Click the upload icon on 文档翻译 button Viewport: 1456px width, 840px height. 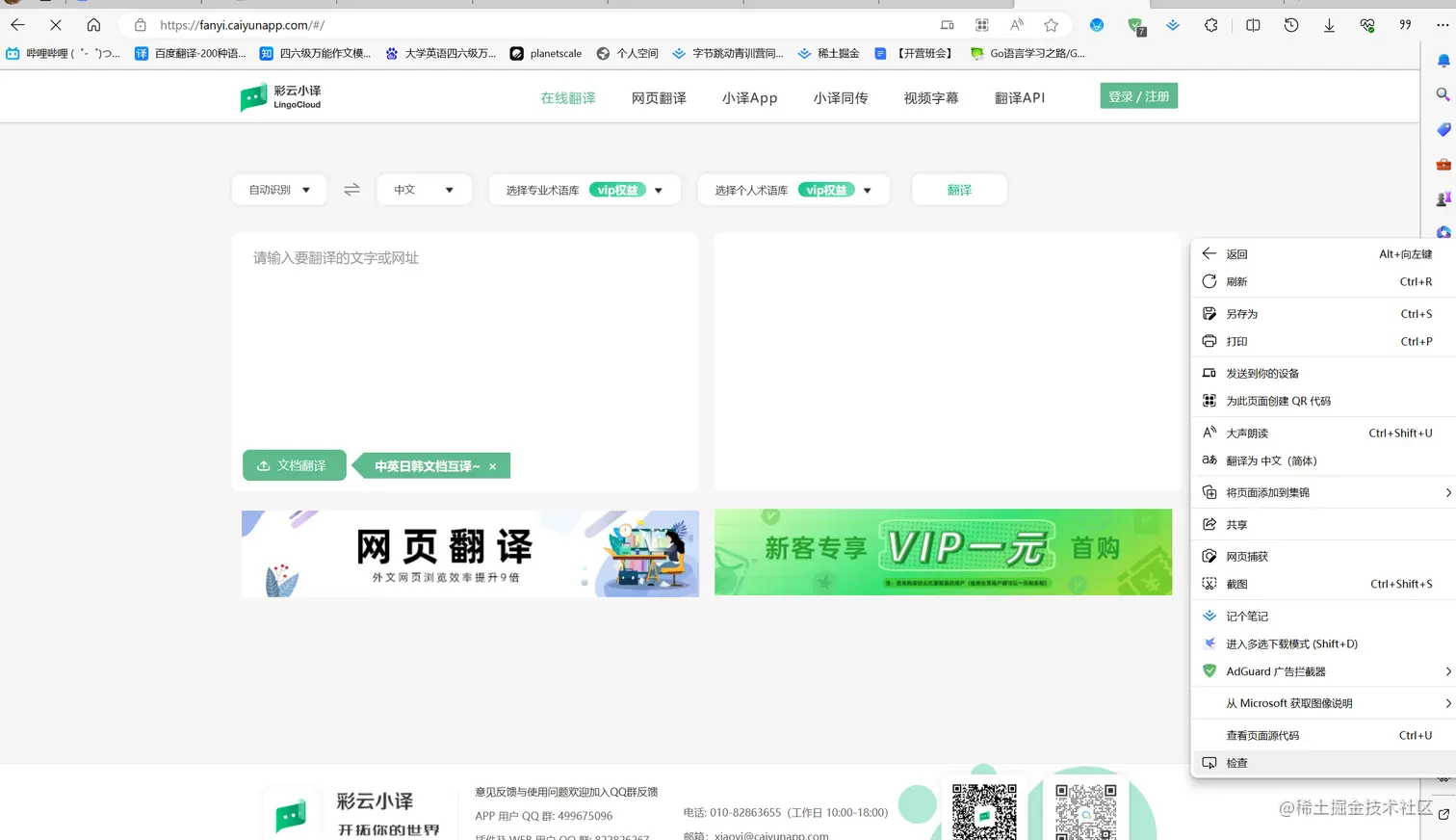pyautogui.click(x=262, y=465)
